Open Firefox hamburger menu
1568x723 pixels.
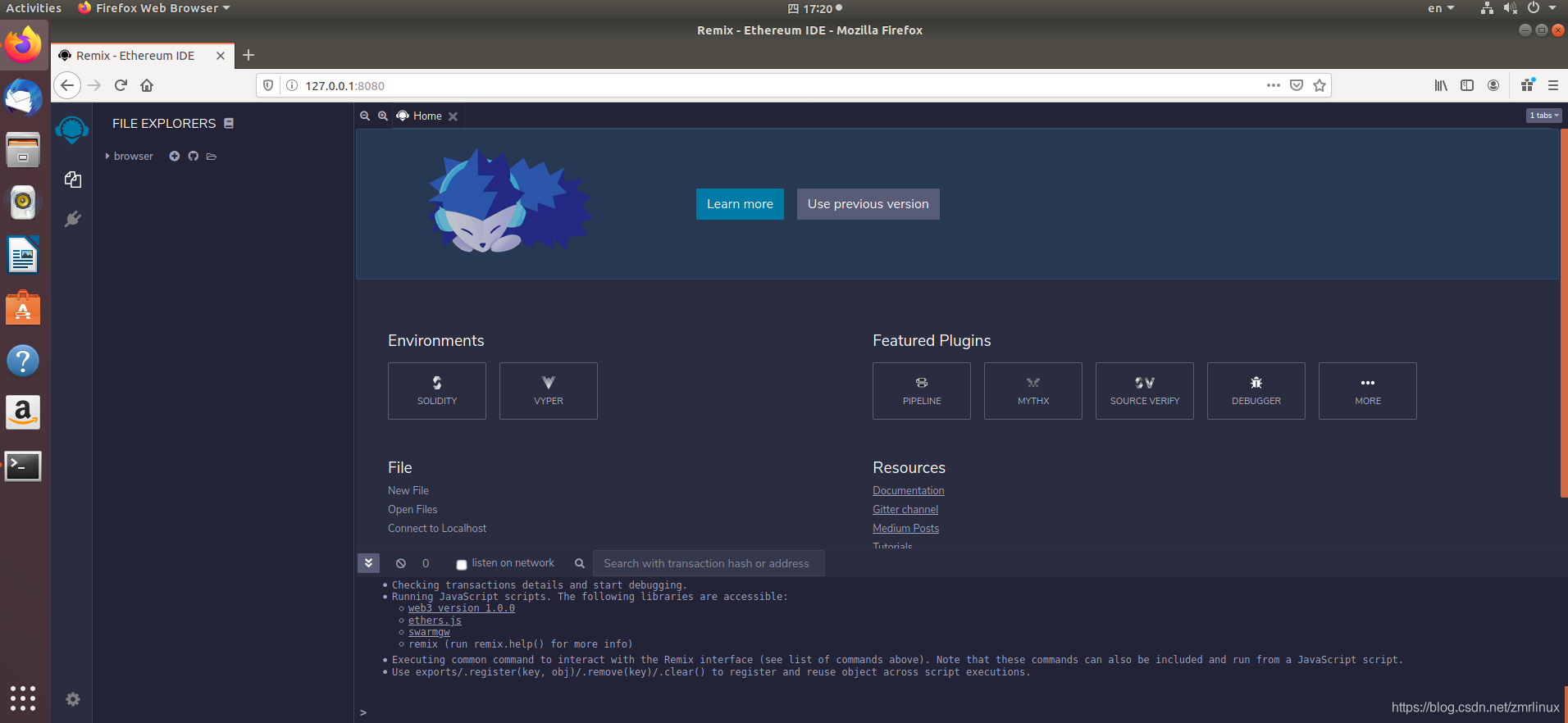click(1553, 85)
